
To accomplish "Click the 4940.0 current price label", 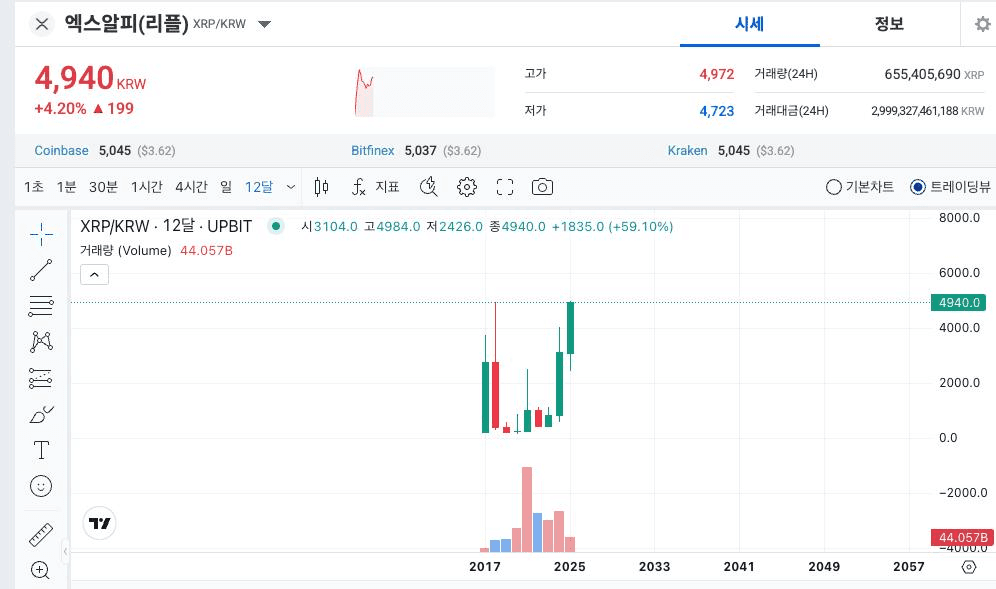I will 959,302.
